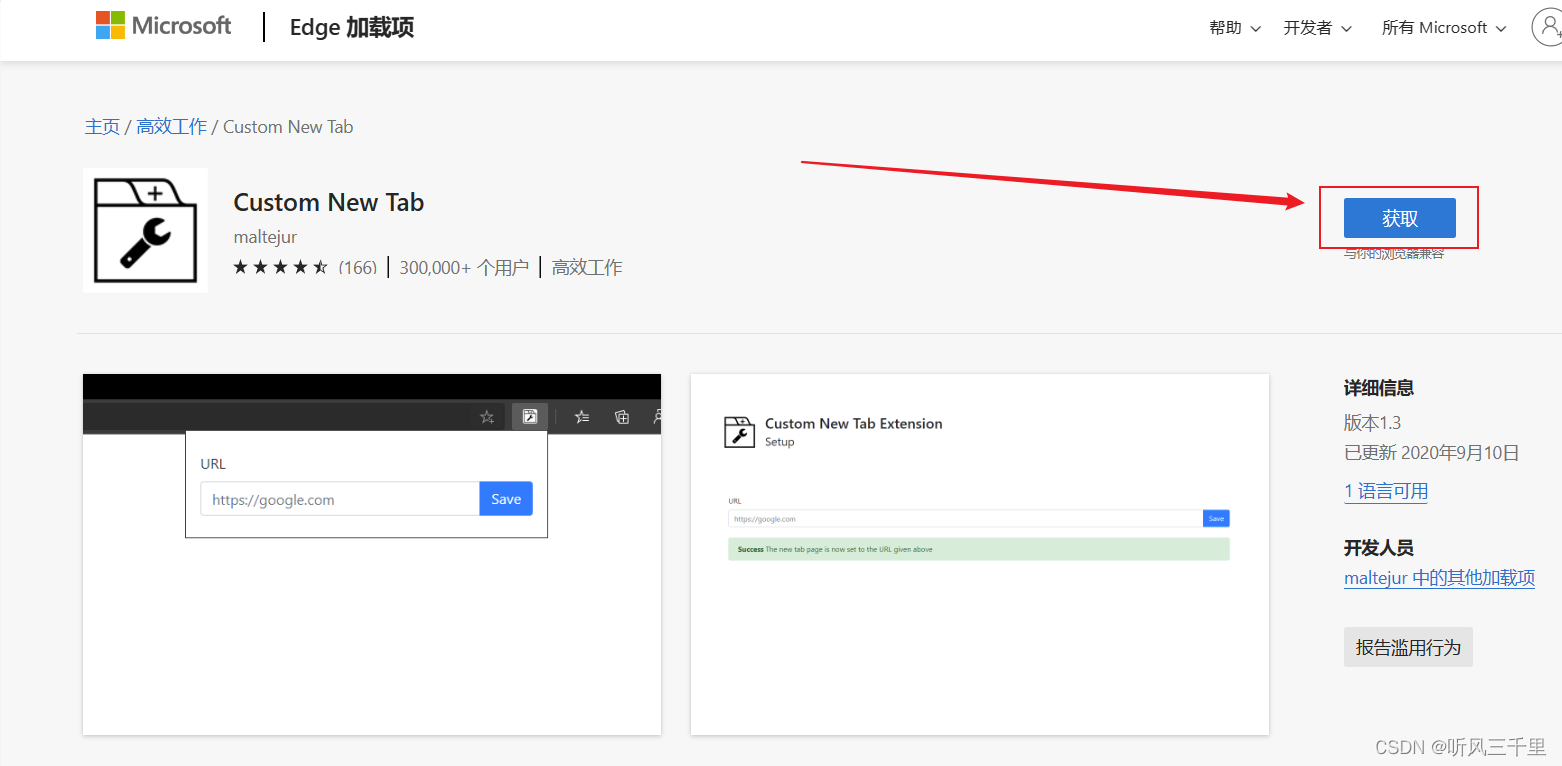Image resolution: width=1562 pixels, height=766 pixels.
Task: Click the 版本1.3 version text
Action: pos(1372,423)
